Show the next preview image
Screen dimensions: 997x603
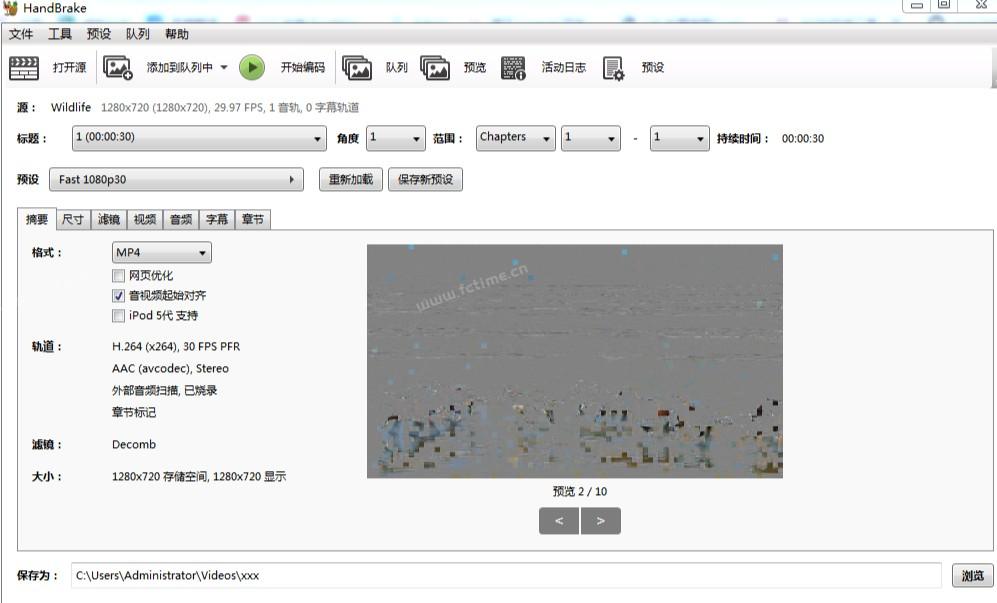pos(600,521)
